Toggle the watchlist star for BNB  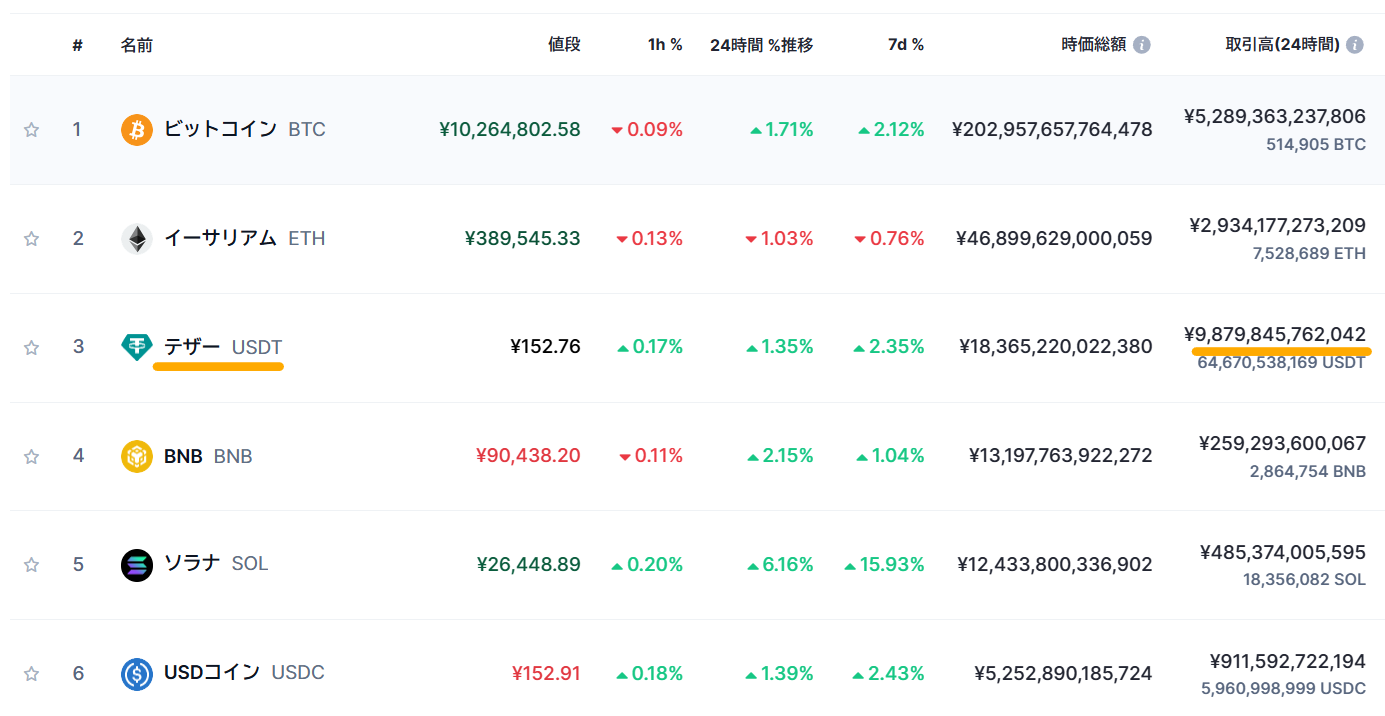tap(31, 456)
